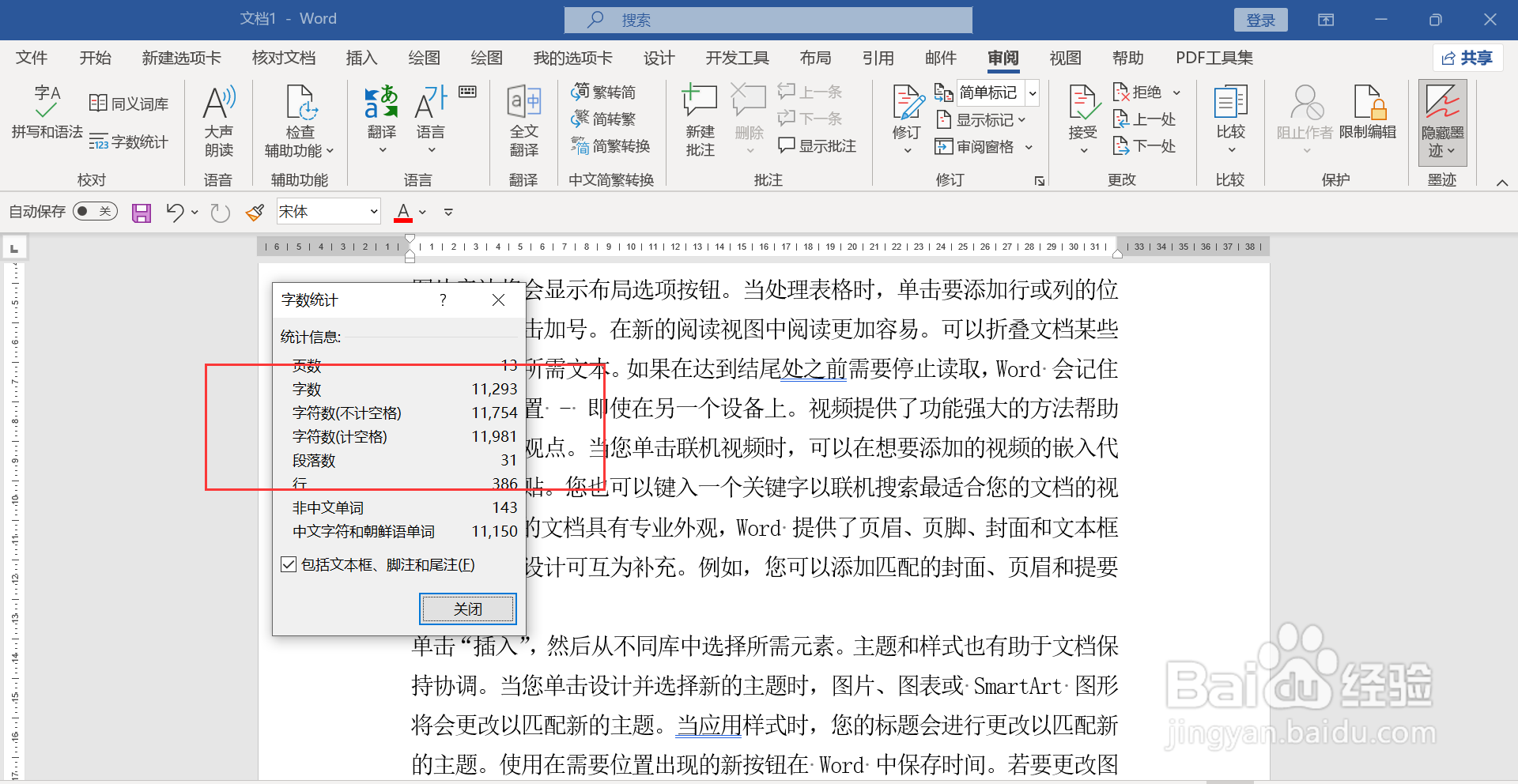Open the font color dropdown arrow

[423, 212]
